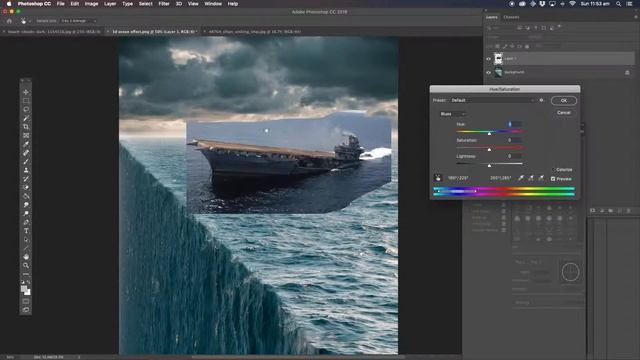Select the Magic Wand tool
Viewport: 640px width, 360px height.
click(26, 118)
